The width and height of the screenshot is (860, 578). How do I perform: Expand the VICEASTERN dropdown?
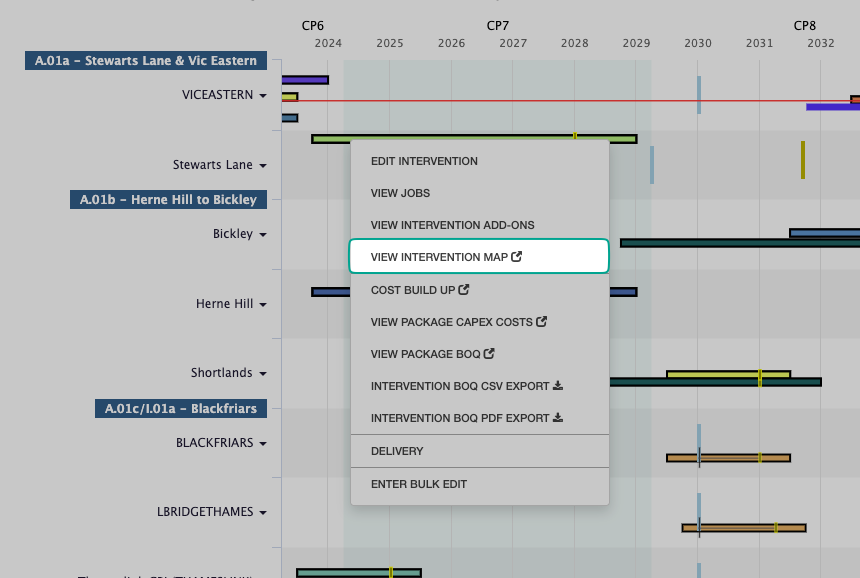(263, 95)
